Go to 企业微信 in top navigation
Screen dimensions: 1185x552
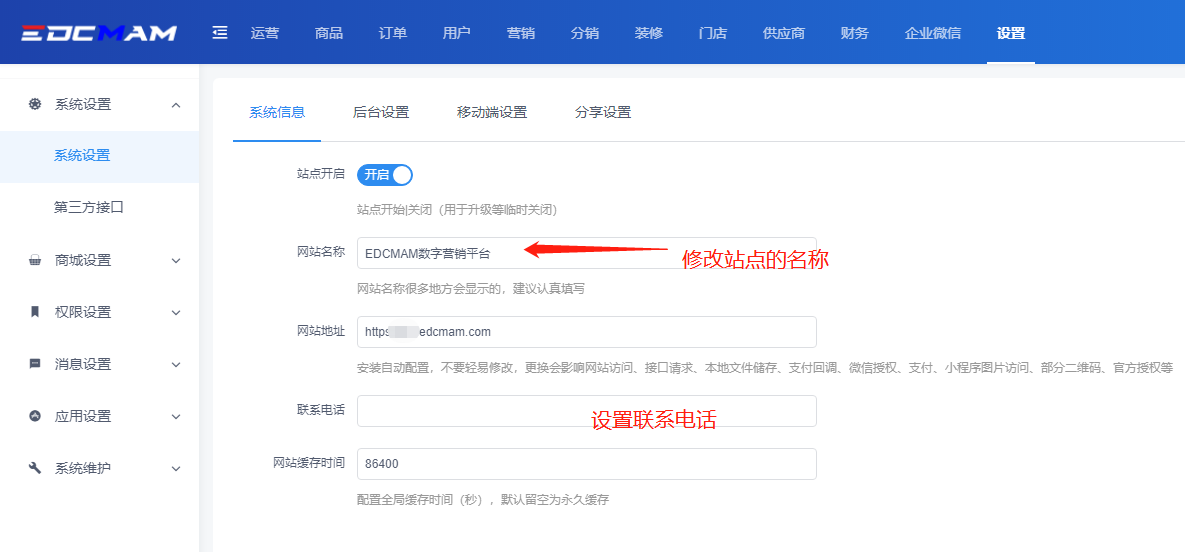click(932, 33)
